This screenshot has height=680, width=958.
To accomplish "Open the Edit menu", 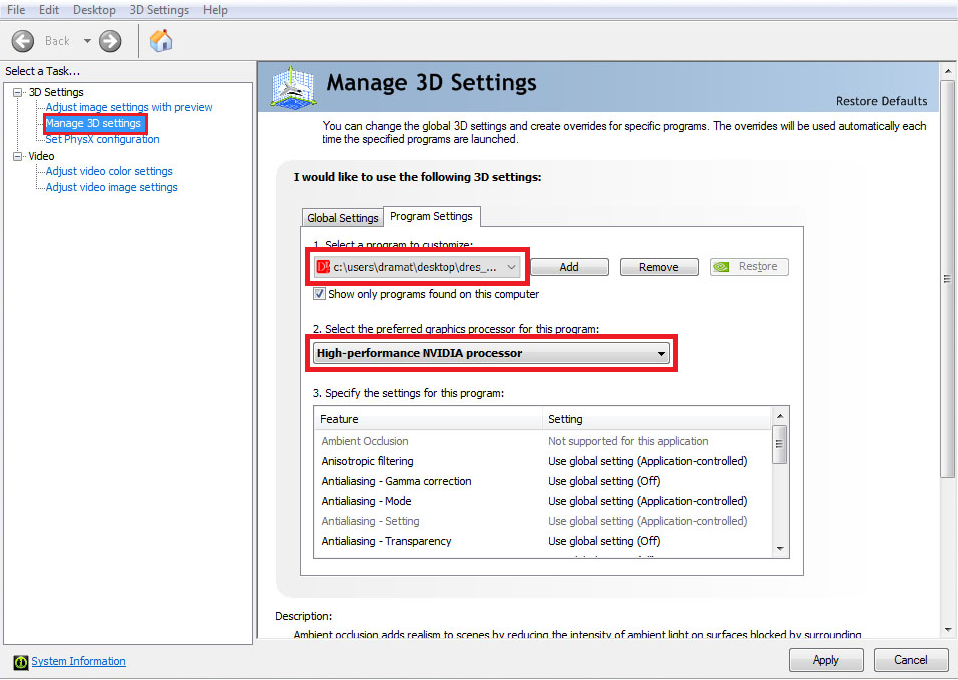I will click(x=49, y=10).
